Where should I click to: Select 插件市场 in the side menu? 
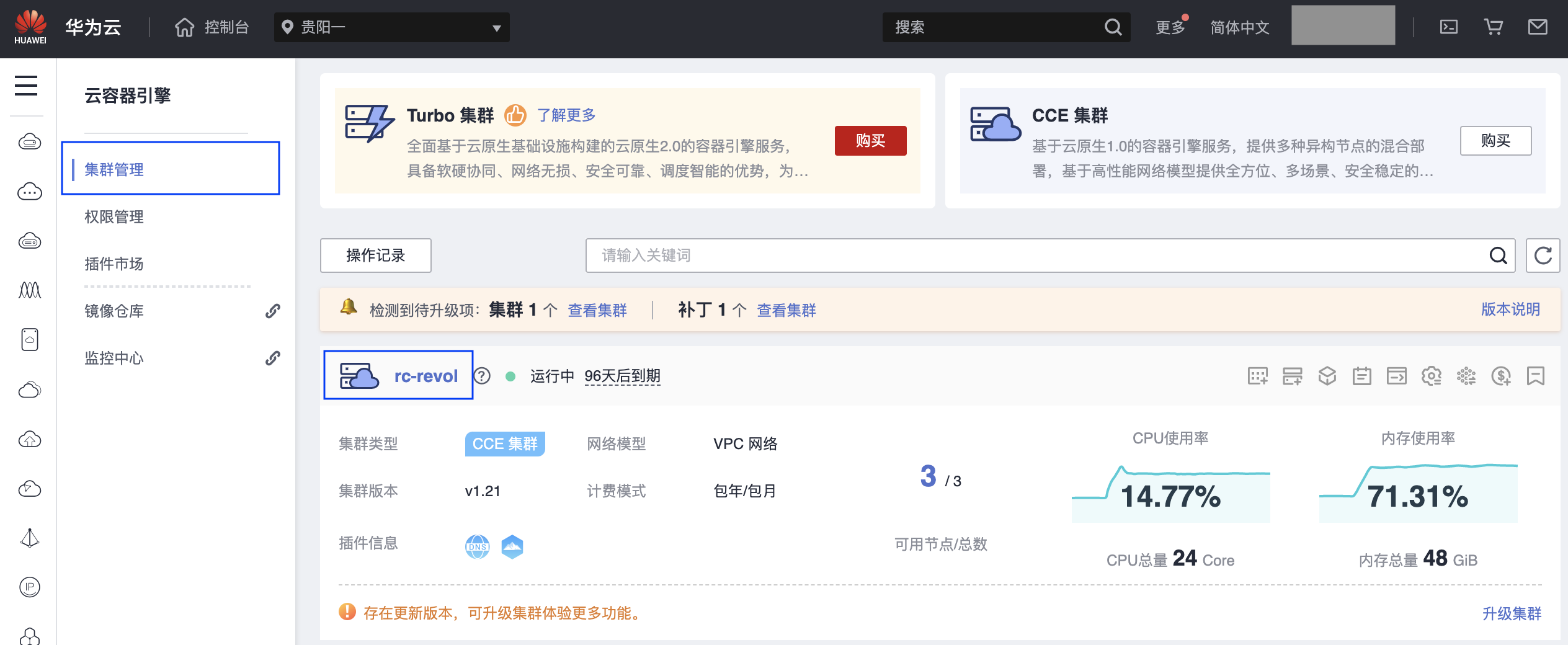pos(114,264)
